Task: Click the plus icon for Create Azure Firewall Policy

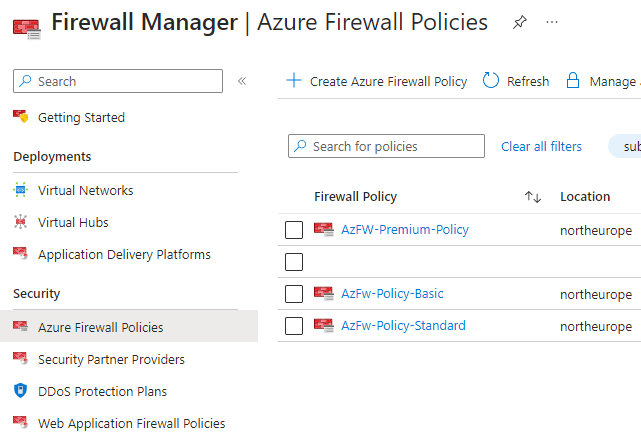Action: pos(294,81)
